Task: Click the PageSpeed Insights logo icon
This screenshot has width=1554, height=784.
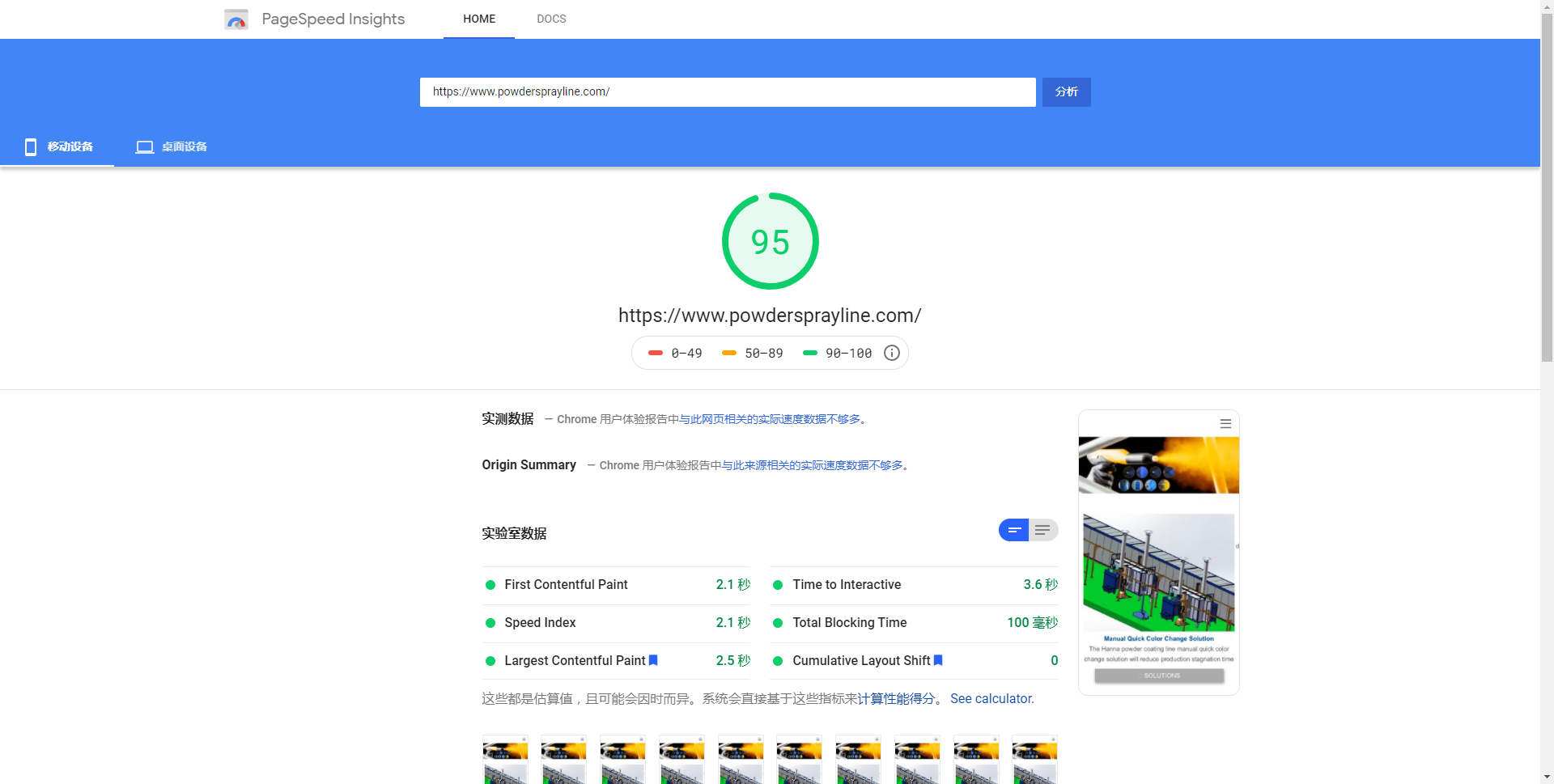Action: (236, 19)
